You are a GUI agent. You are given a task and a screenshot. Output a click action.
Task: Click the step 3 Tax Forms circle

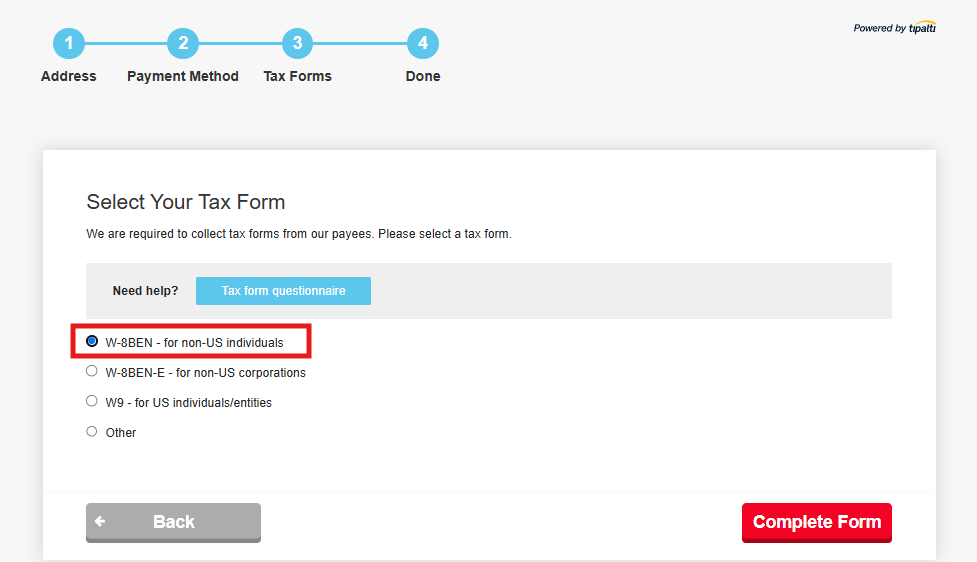[x=297, y=43]
